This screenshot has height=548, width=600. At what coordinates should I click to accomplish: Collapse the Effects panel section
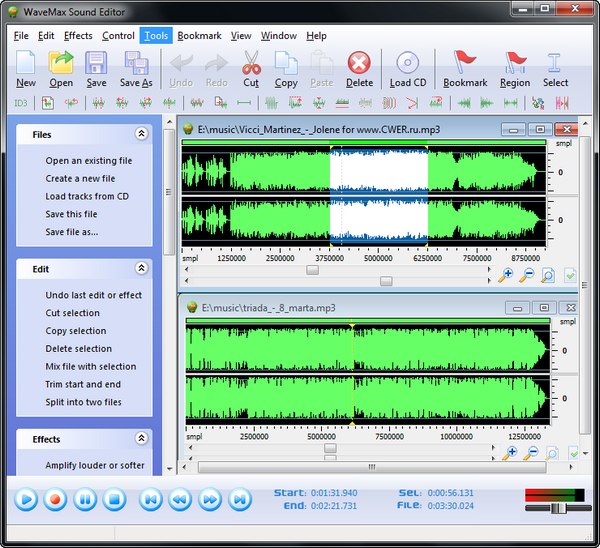pyautogui.click(x=141, y=439)
